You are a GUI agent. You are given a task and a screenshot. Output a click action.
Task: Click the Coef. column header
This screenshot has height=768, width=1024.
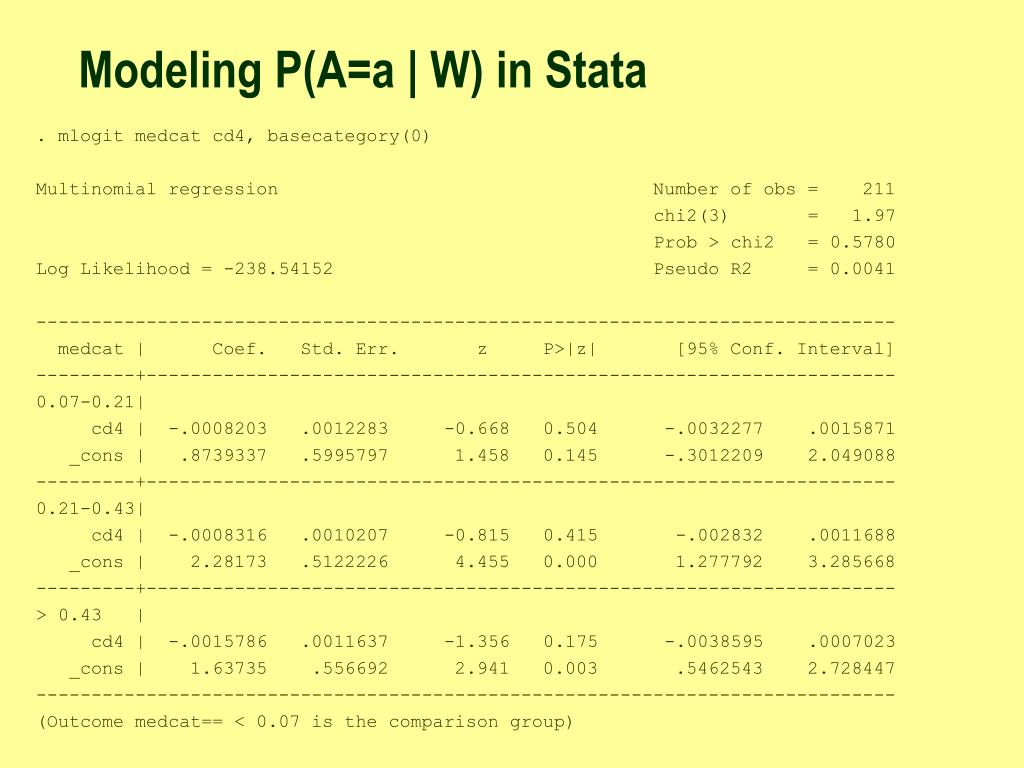click(x=239, y=349)
